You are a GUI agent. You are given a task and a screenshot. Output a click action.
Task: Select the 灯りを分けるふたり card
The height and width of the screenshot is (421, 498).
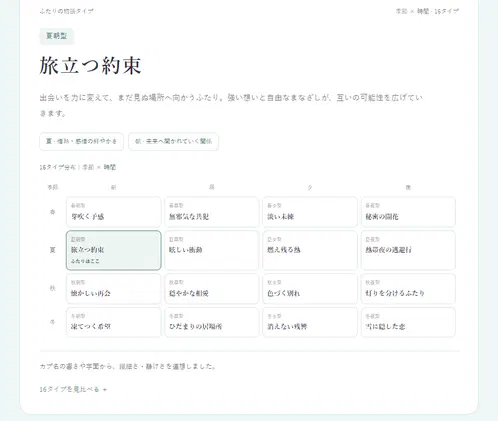tap(408, 289)
